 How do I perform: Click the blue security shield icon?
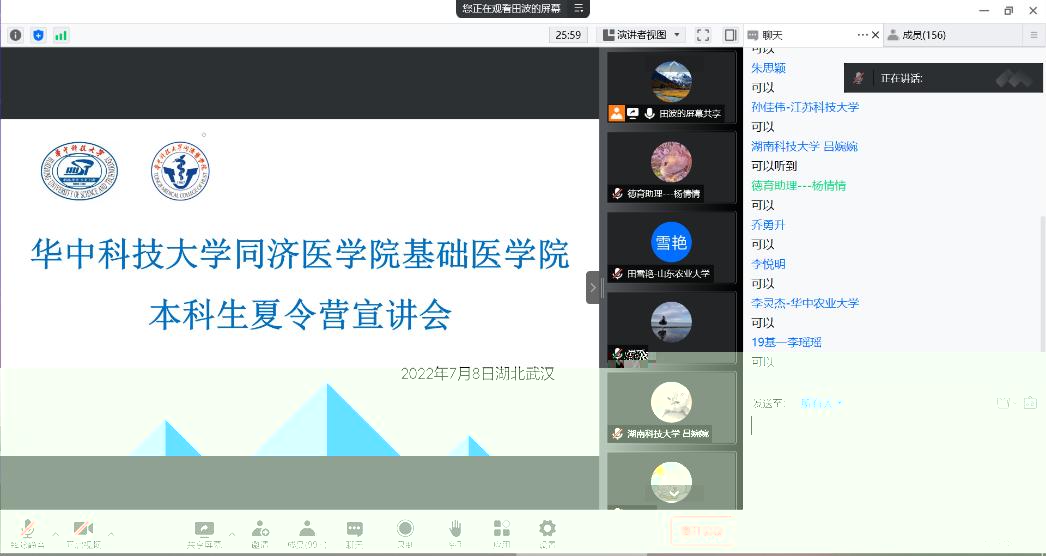[x=38, y=35]
